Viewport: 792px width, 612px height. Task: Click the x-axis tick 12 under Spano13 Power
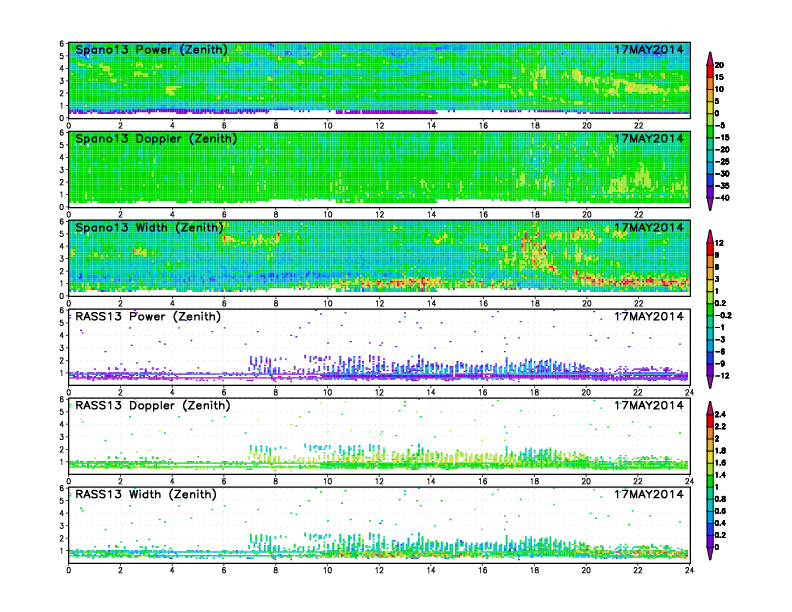379,126
